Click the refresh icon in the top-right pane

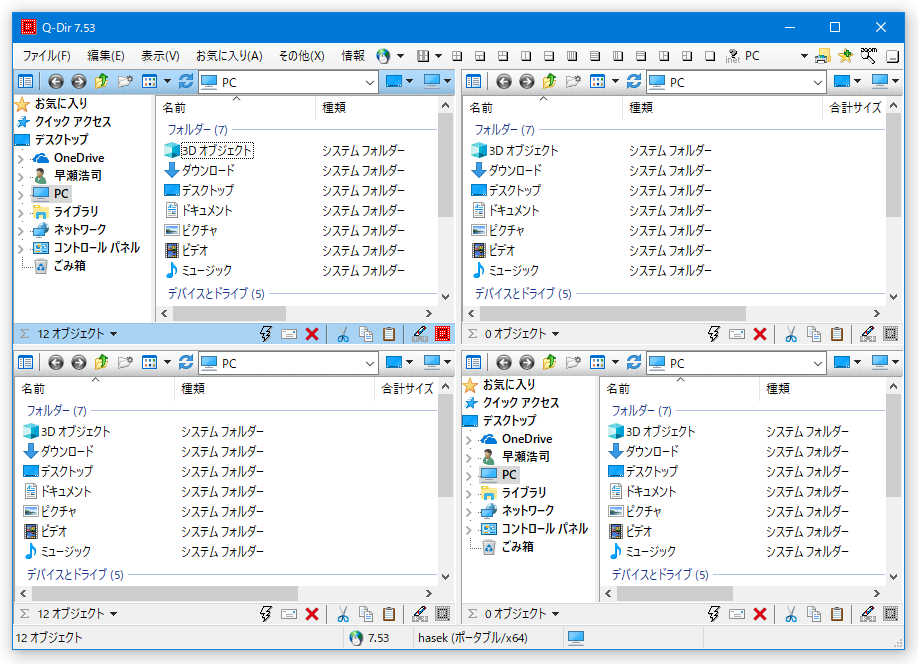[x=633, y=81]
